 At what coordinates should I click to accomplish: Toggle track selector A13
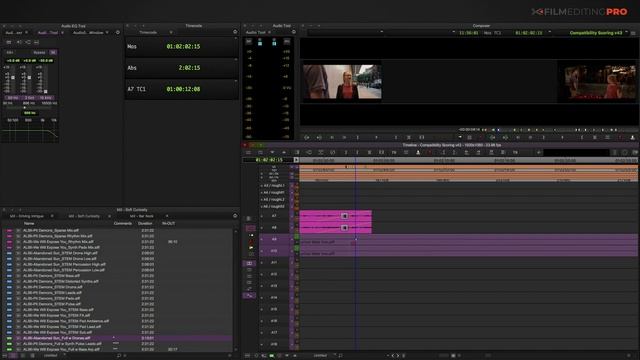(x=274, y=286)
